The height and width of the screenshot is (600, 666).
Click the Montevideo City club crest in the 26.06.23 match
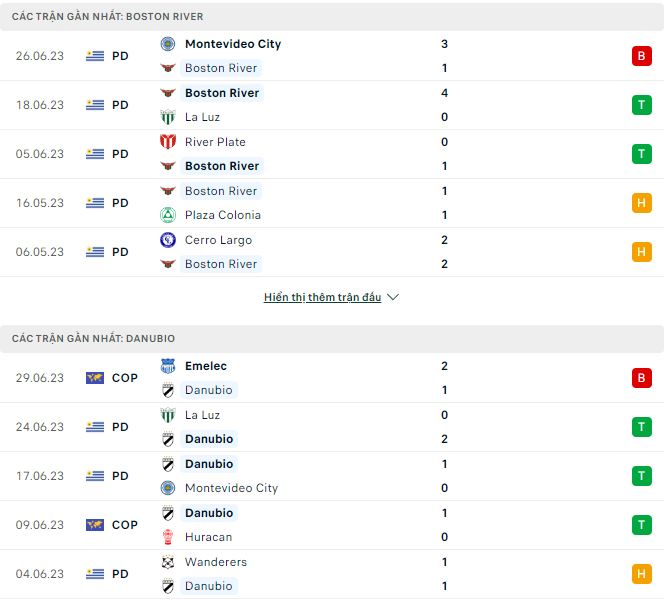[168, 44]
